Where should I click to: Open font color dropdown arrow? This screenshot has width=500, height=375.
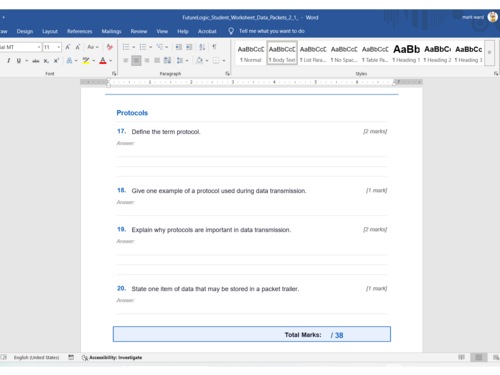coord(111,61)
